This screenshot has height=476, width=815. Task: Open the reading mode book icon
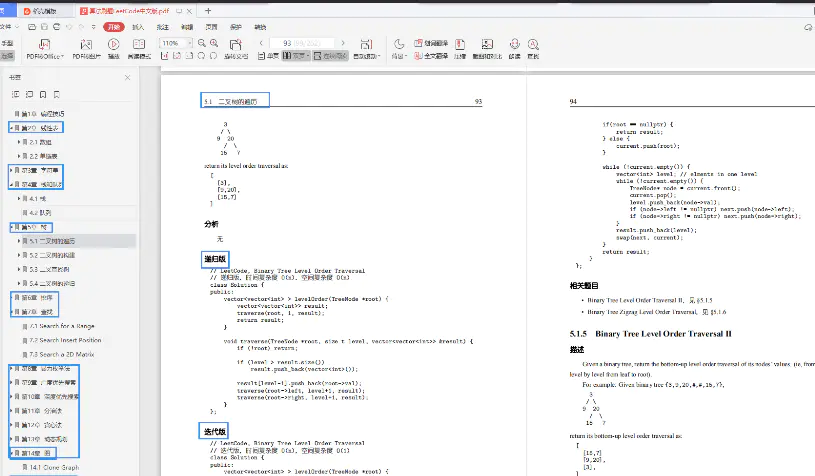(139, 44)
